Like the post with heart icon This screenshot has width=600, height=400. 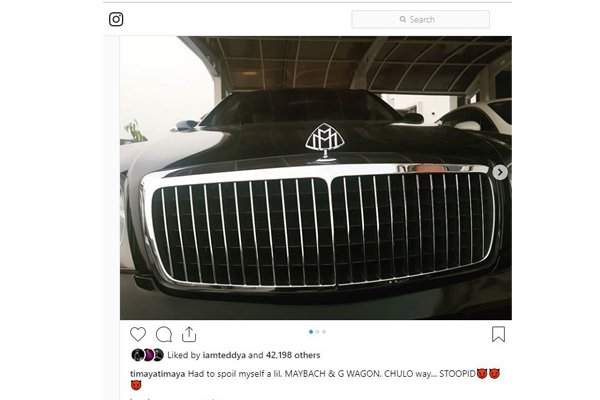pyautogui.click(x=138, y=334)
